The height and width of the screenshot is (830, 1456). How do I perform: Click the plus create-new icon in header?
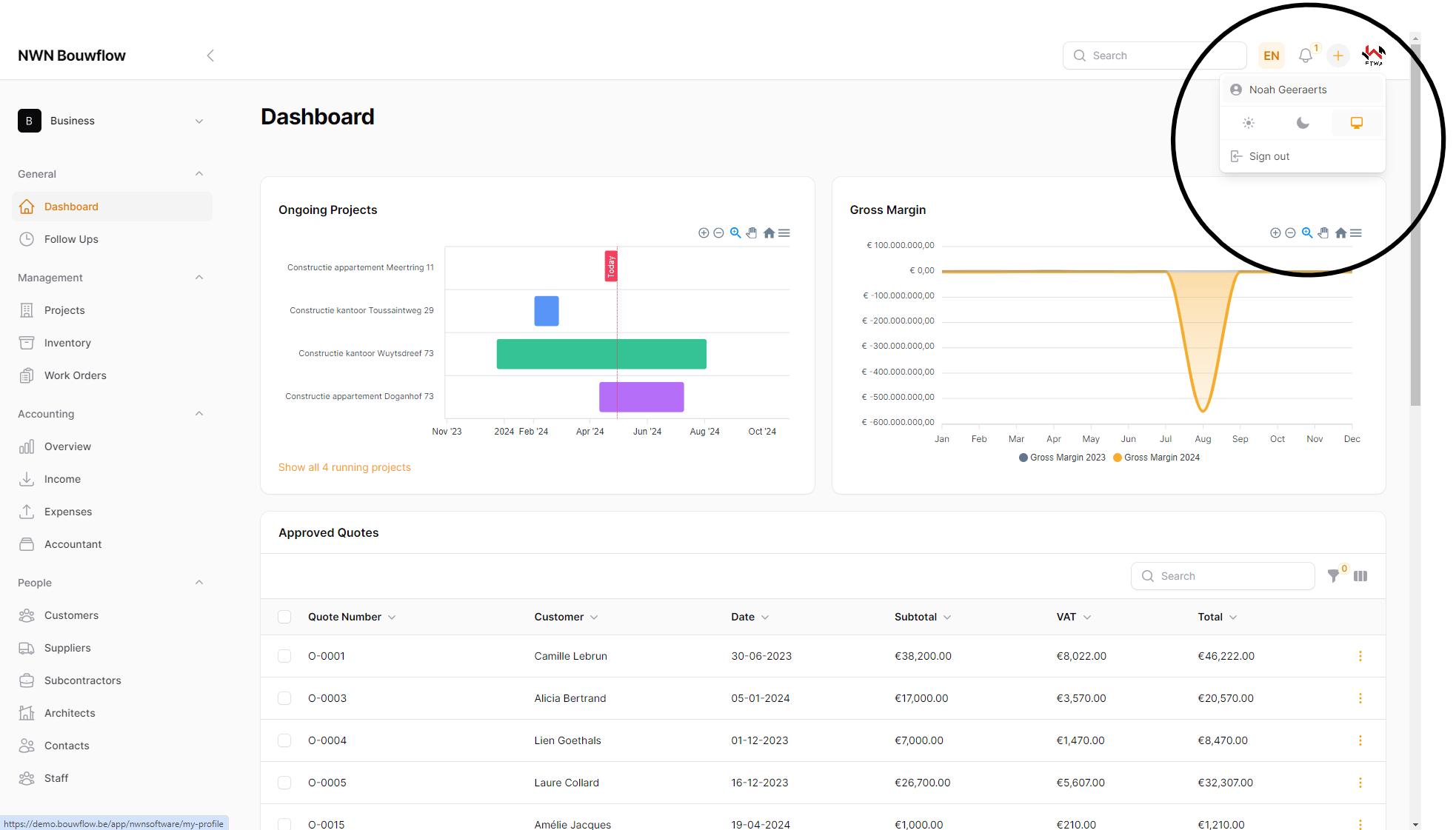coord(1338,56)
